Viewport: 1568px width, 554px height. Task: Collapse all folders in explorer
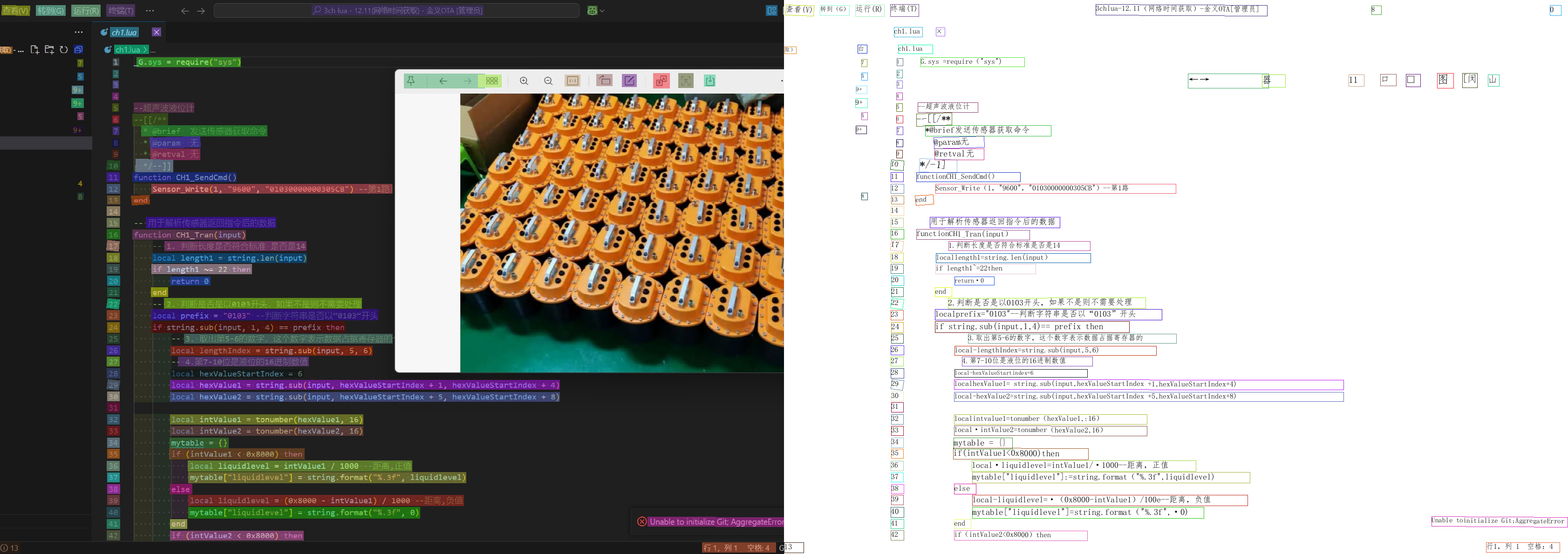pyautogui.click(x=79, y=50)
